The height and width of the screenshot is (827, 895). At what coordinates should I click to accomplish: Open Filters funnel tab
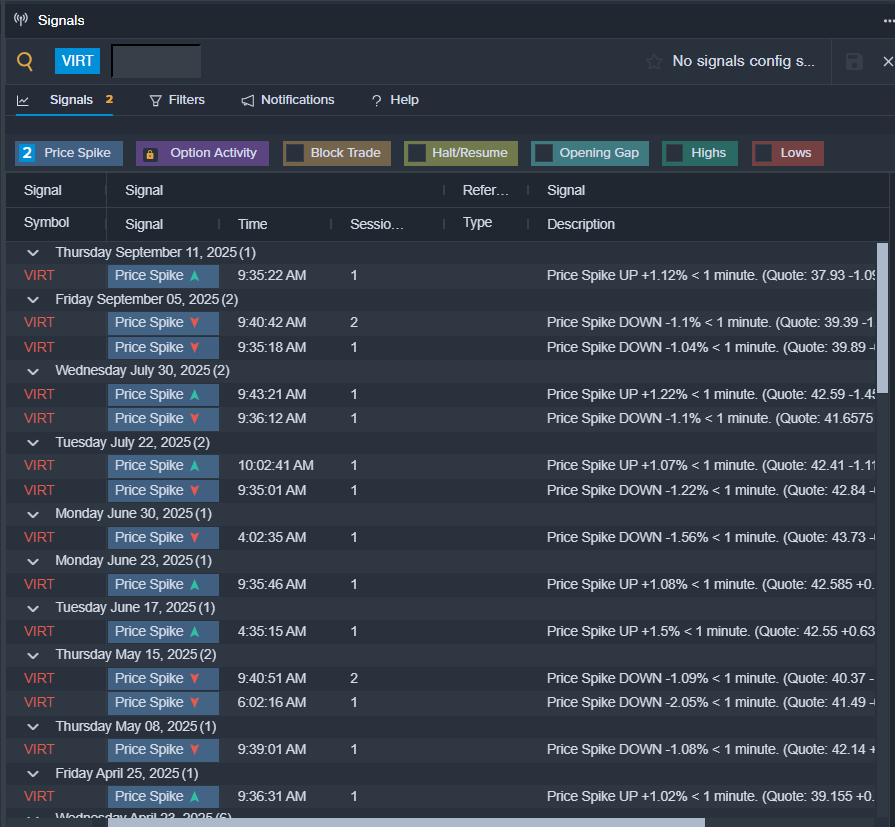pos(177,100)
